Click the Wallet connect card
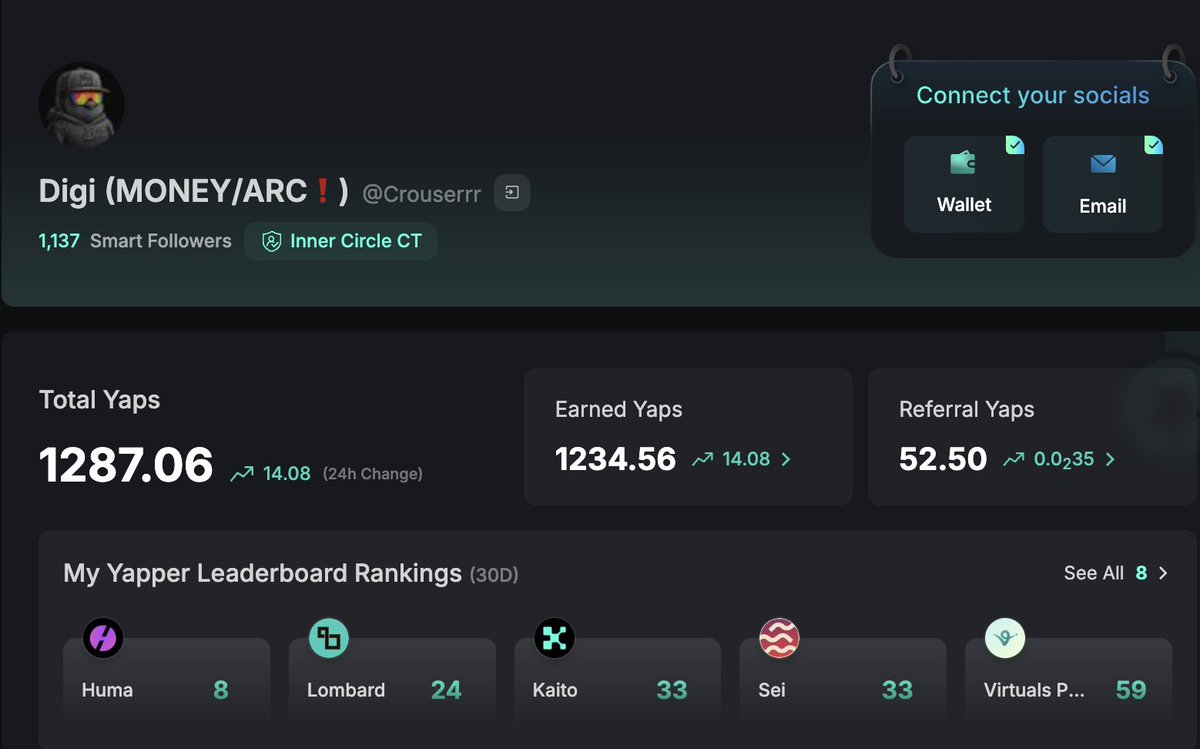This screenshot has height=749, width=1200. pos(964,184)
